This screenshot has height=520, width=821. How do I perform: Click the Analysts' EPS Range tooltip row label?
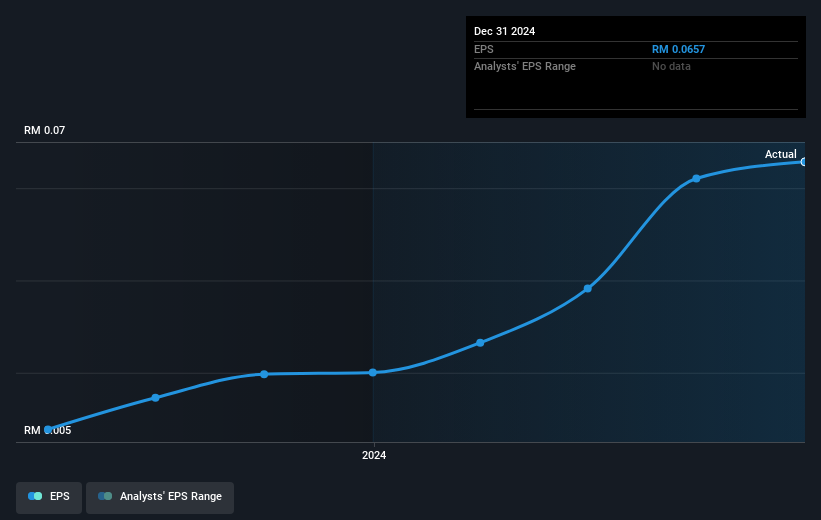click(525, 67)
